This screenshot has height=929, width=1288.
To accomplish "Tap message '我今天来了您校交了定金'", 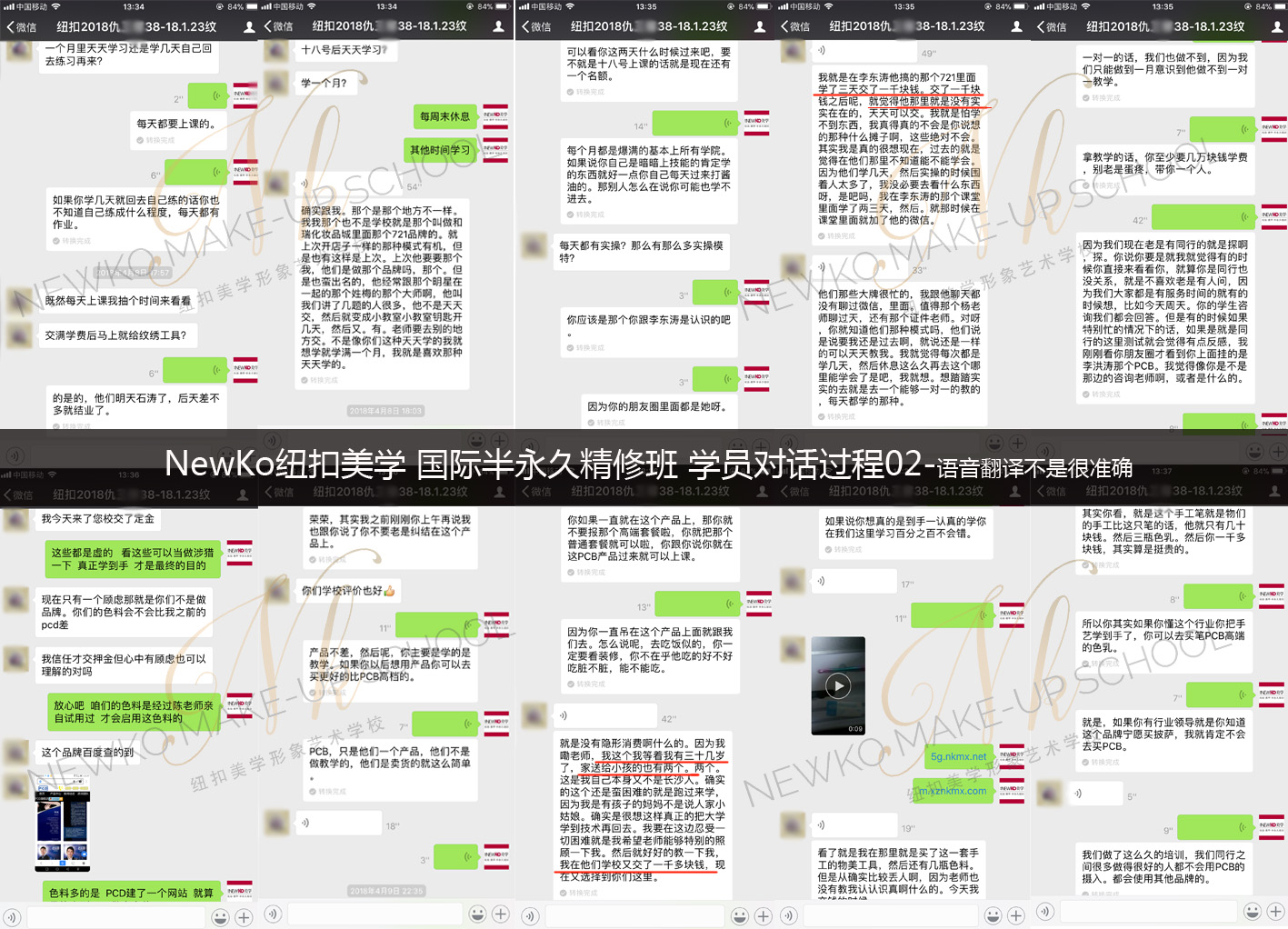I will point(97,519).
